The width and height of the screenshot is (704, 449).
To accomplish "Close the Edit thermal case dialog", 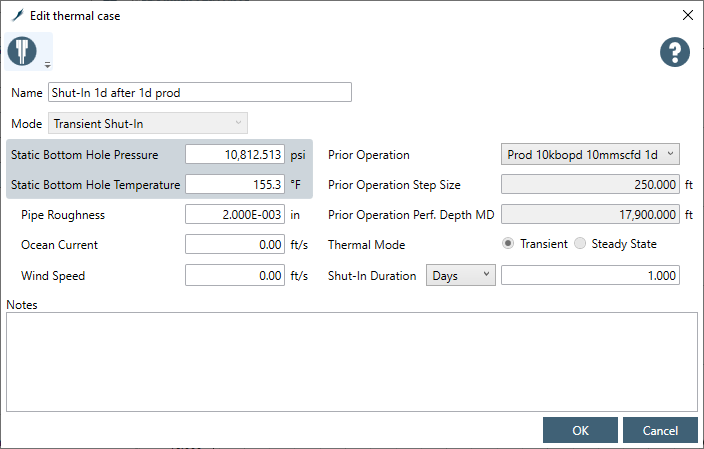I will pos(687,15).
